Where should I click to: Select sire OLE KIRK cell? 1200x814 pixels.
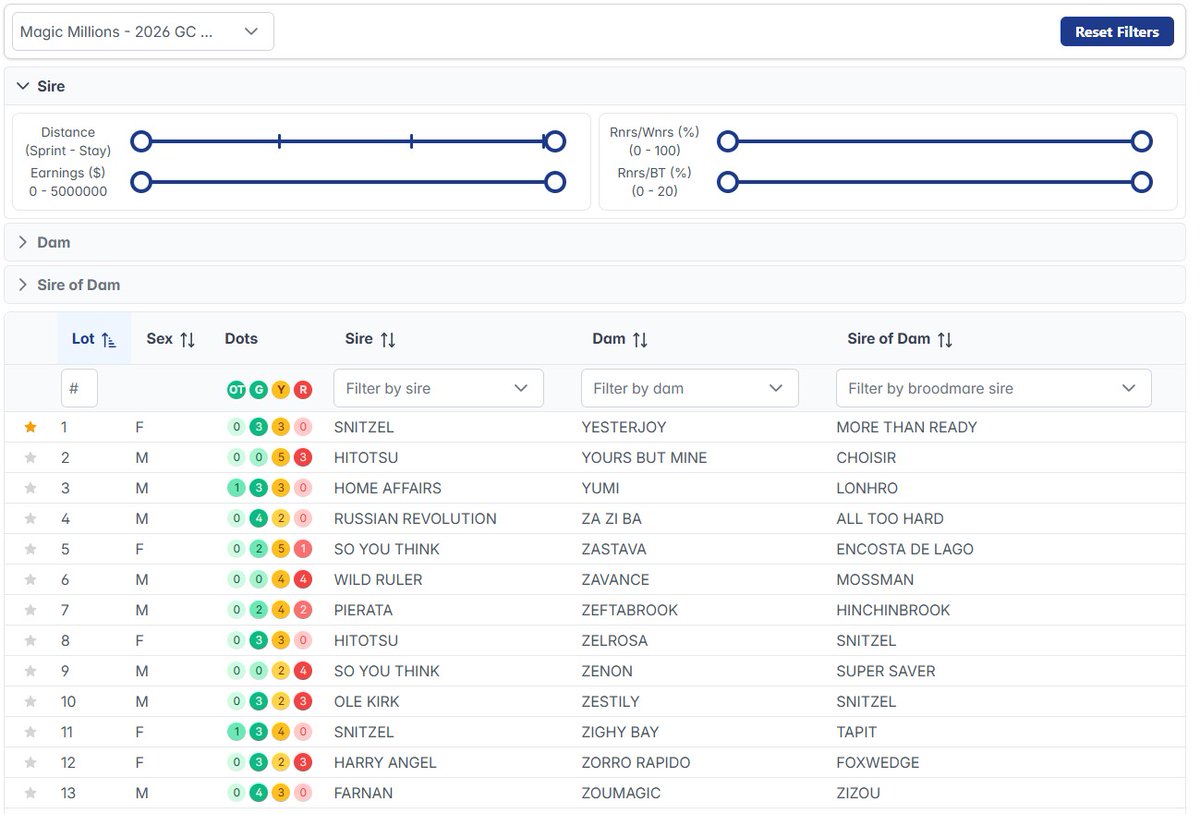367,702
